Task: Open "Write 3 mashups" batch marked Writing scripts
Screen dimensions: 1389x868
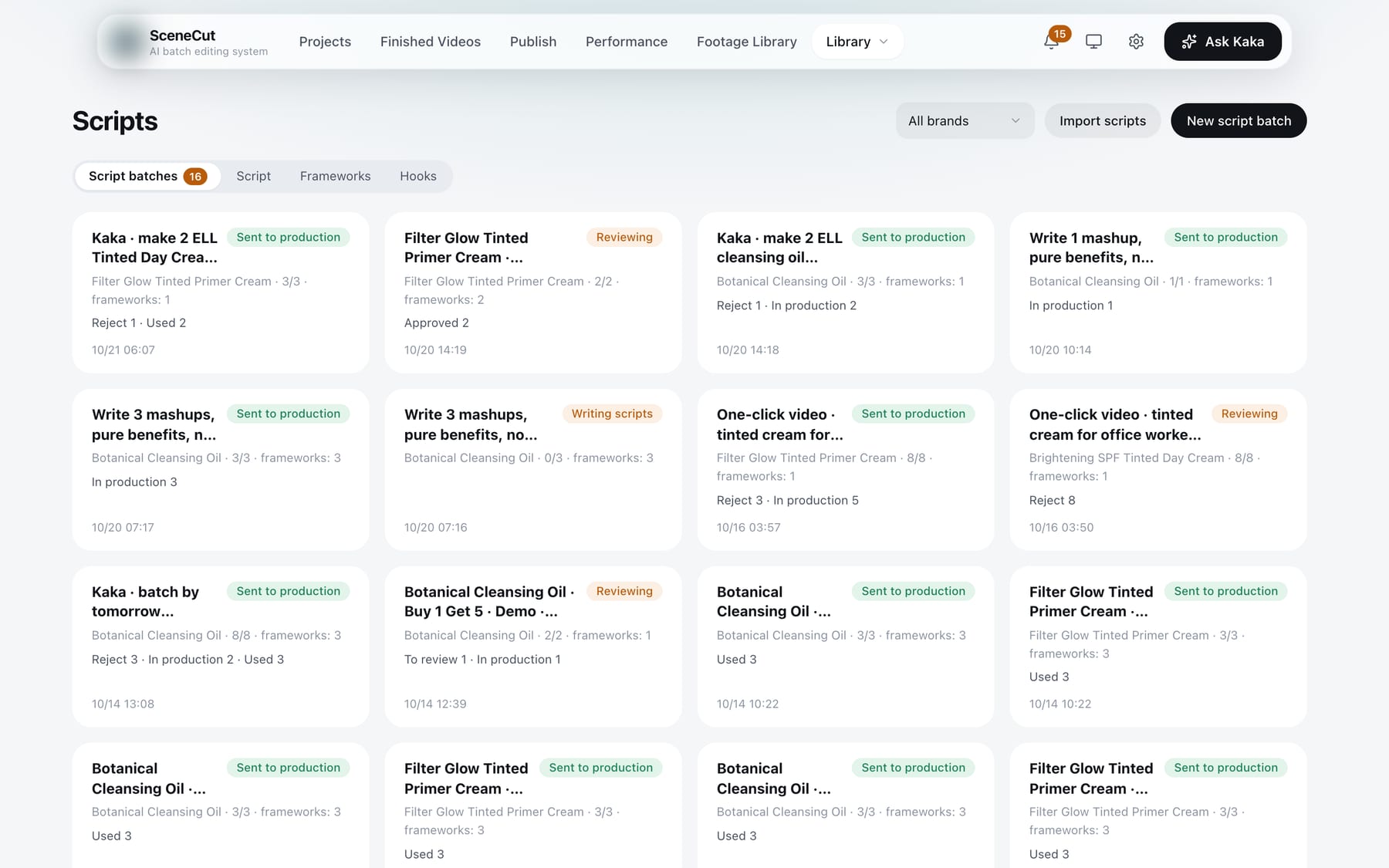Action: pyautogui.click(x=533, y=470)
